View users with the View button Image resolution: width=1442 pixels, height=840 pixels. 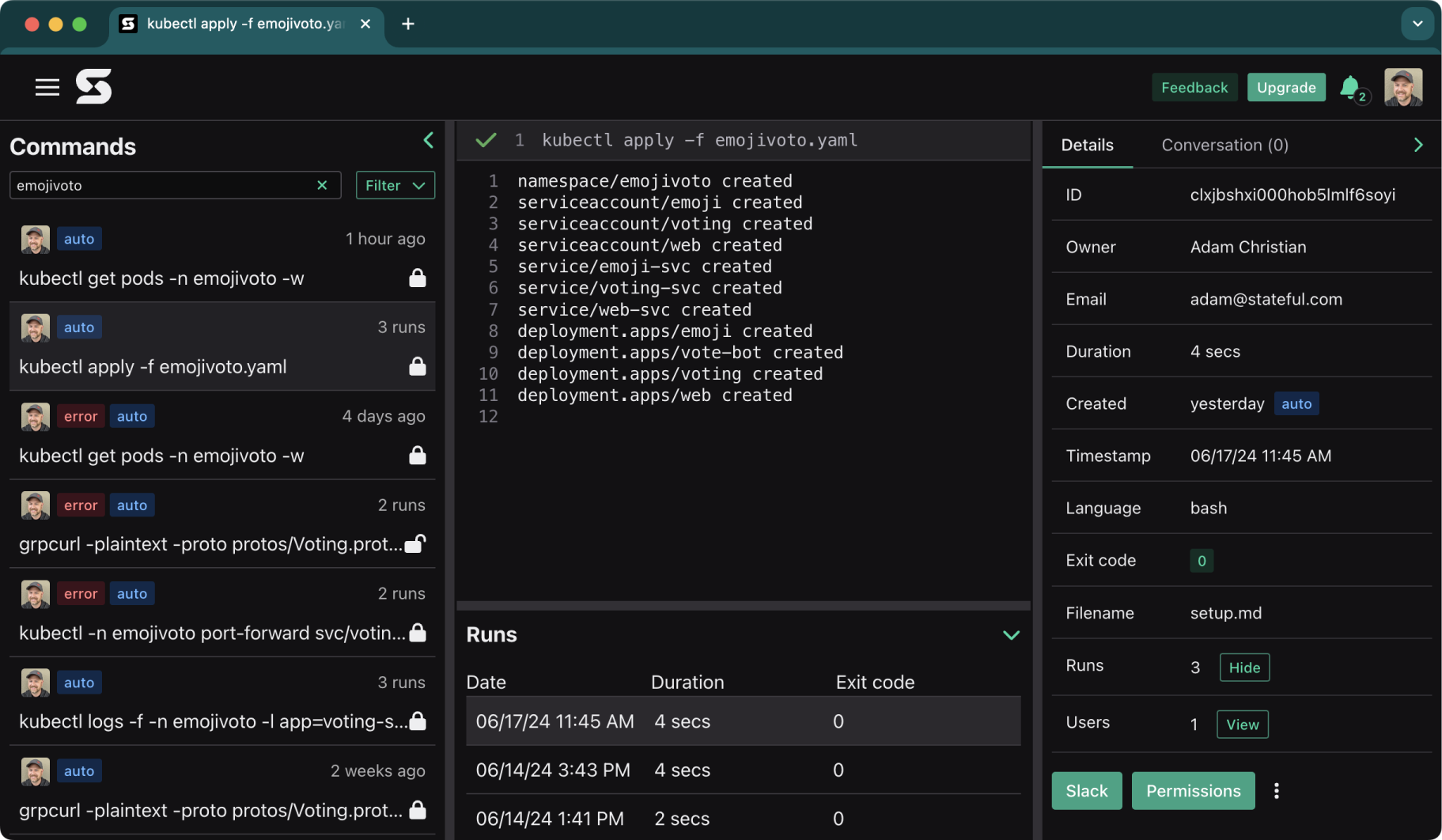coord(1242,725)
